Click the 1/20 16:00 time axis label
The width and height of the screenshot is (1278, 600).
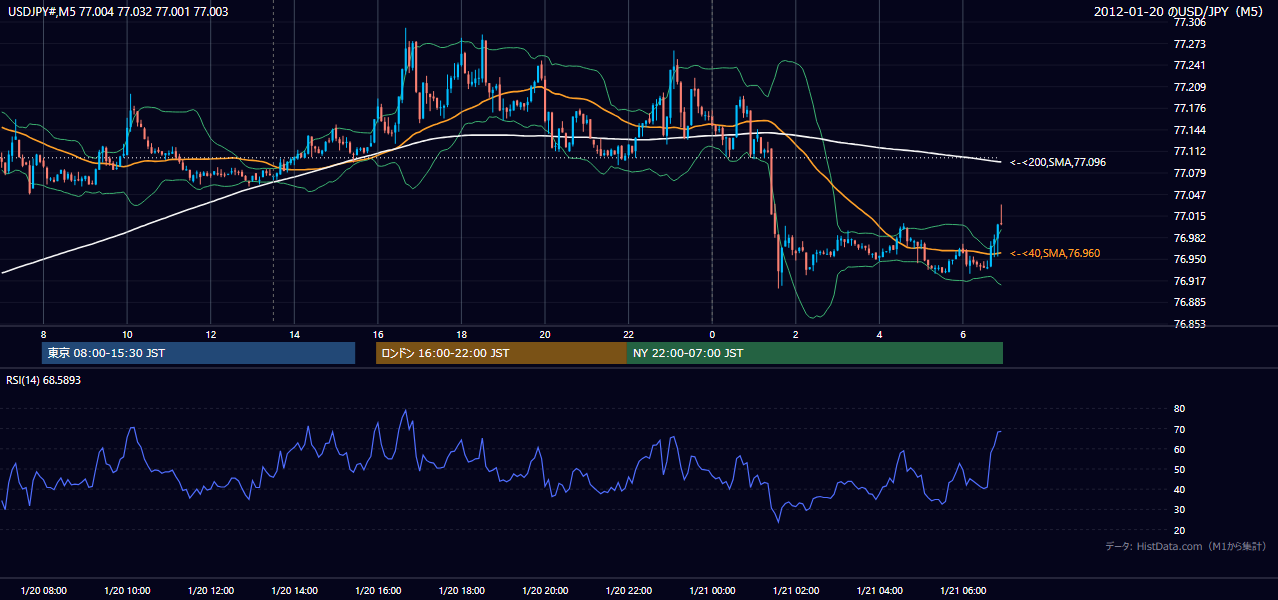point(377,591)
